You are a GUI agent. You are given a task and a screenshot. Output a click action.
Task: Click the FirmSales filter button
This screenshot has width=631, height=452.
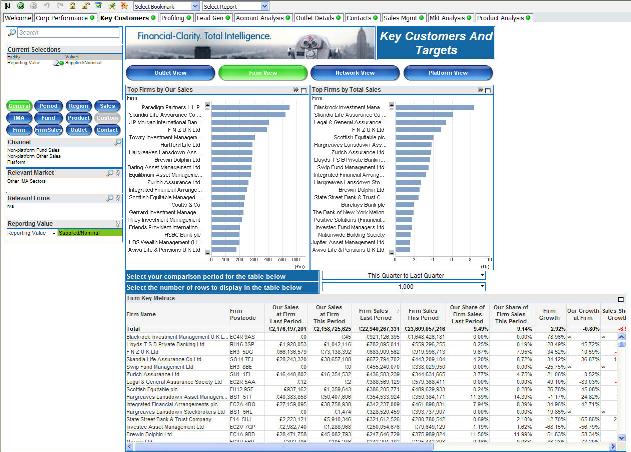coord(49,130)
